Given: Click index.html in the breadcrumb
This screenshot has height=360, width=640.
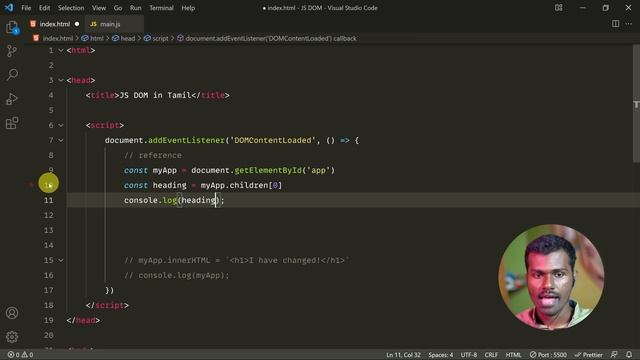Looking at the screenshot, I should [x=58, y=38].
